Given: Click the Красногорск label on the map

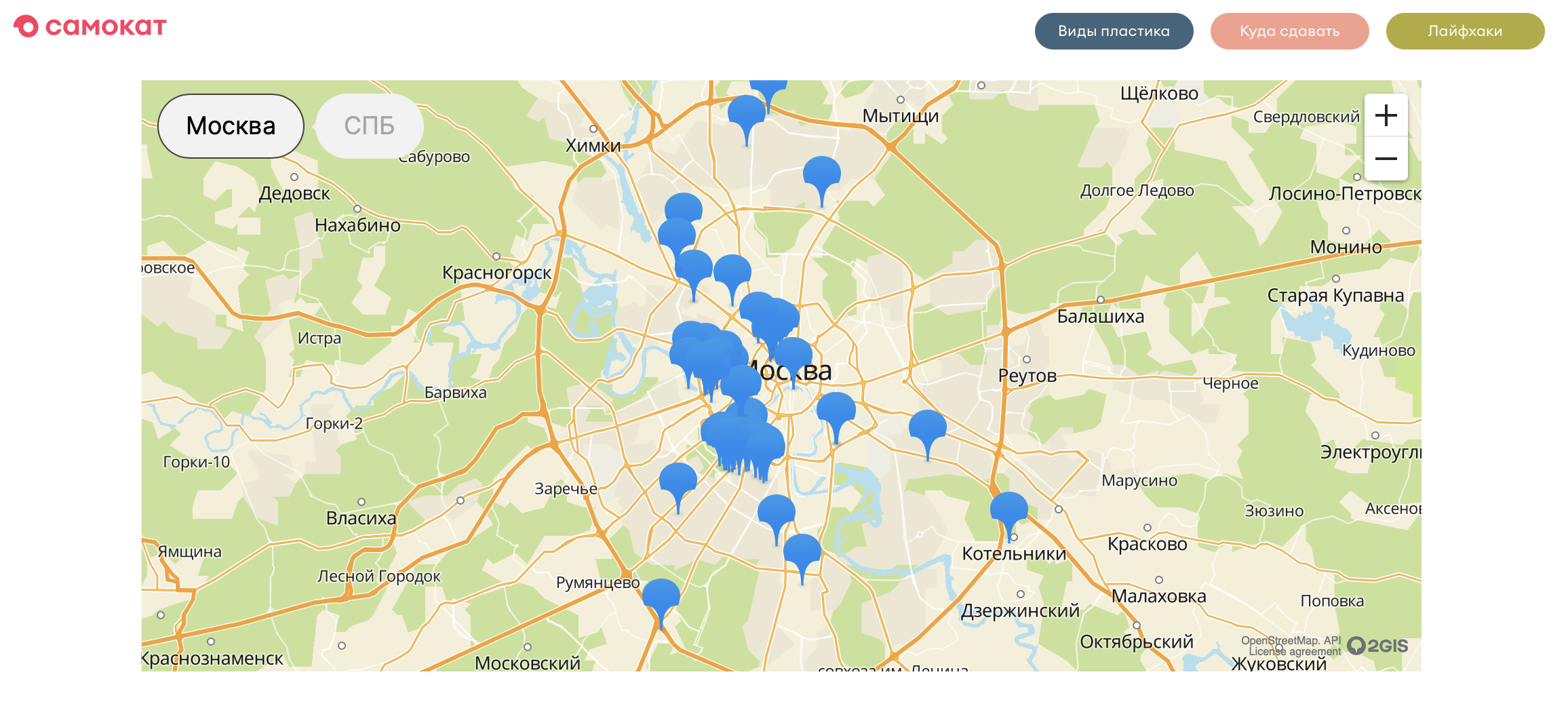Looking at the screenshot, I should point(496,273).
